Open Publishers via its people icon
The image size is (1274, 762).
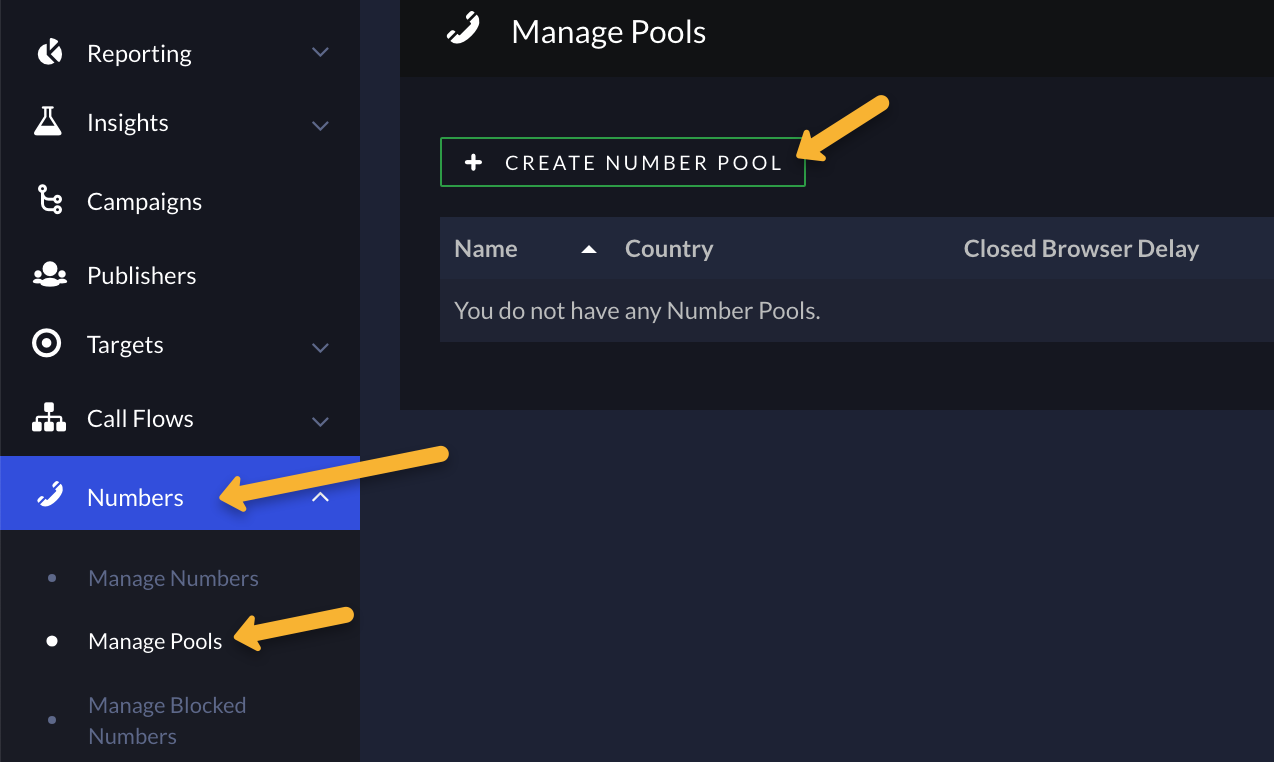[x=49, y=275]
